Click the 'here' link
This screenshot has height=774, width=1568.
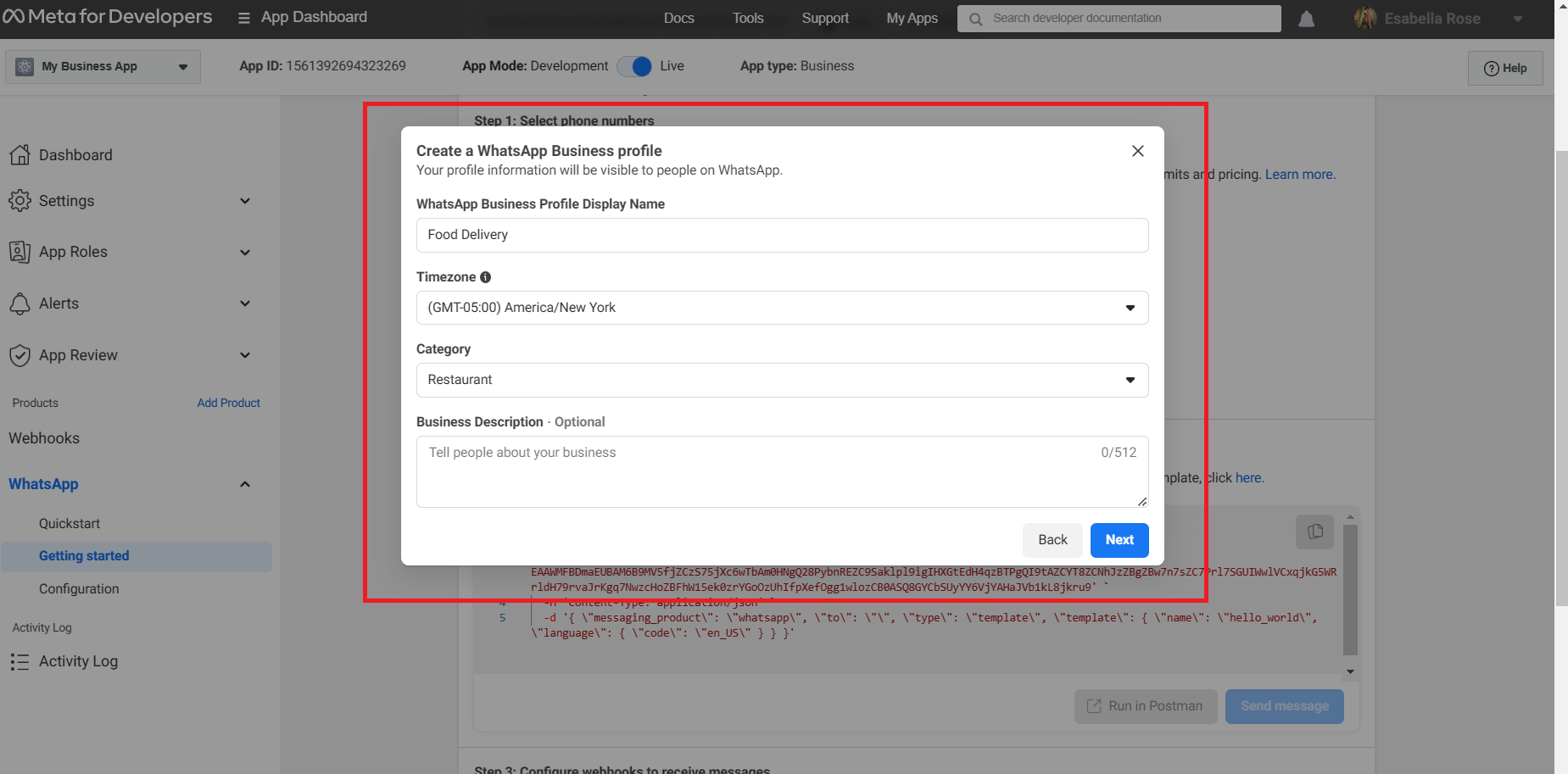(1249, 477)
